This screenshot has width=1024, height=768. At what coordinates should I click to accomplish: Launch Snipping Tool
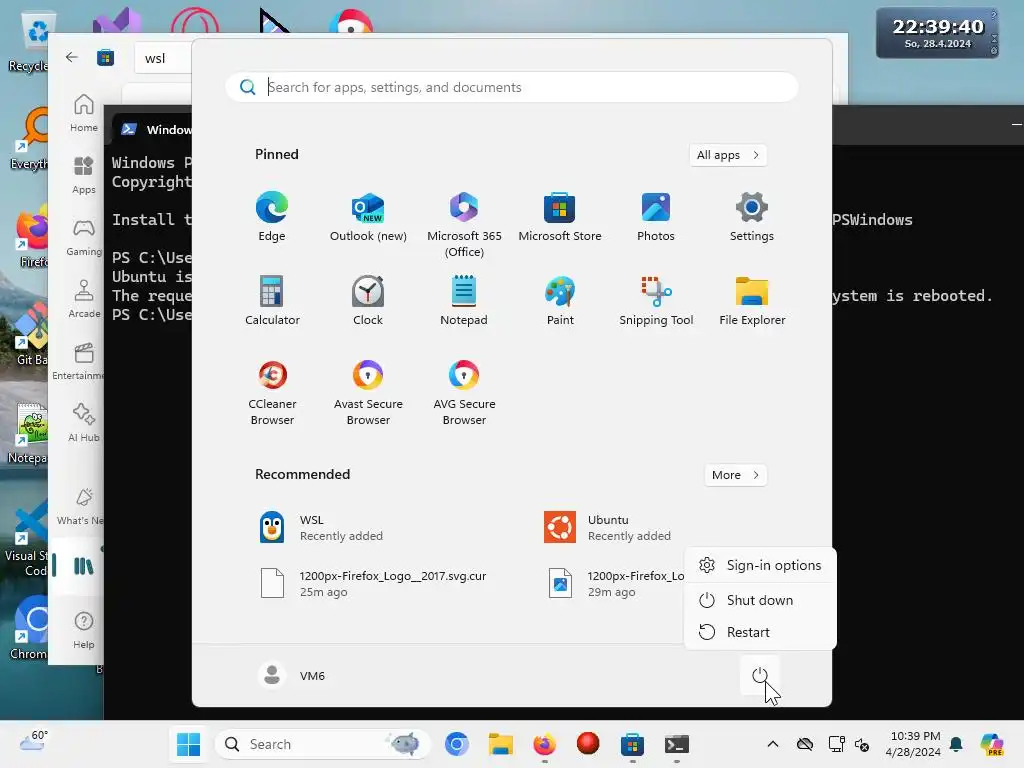click(656, 300)
